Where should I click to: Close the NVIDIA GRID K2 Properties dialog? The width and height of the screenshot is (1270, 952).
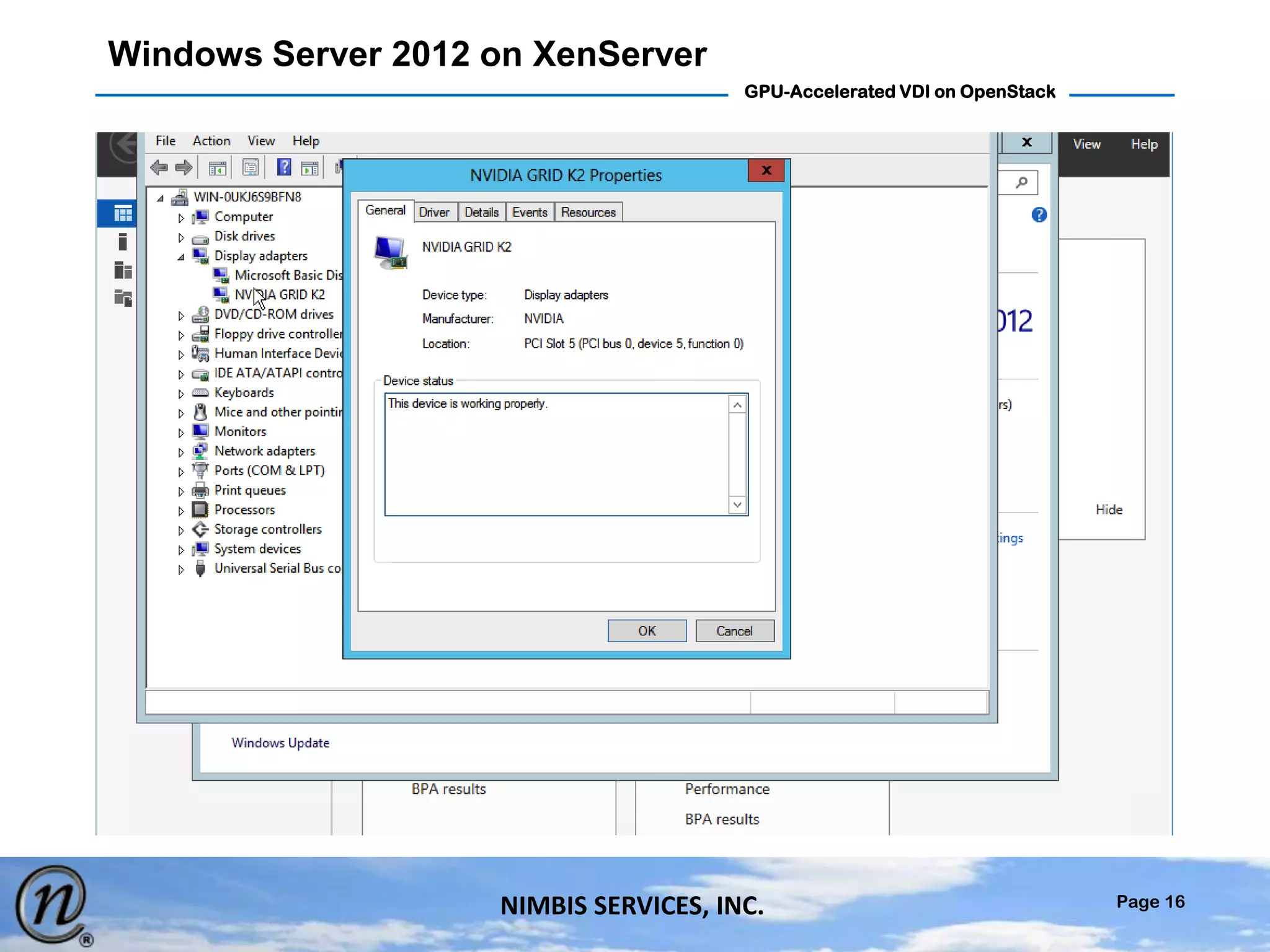[766, 170]
